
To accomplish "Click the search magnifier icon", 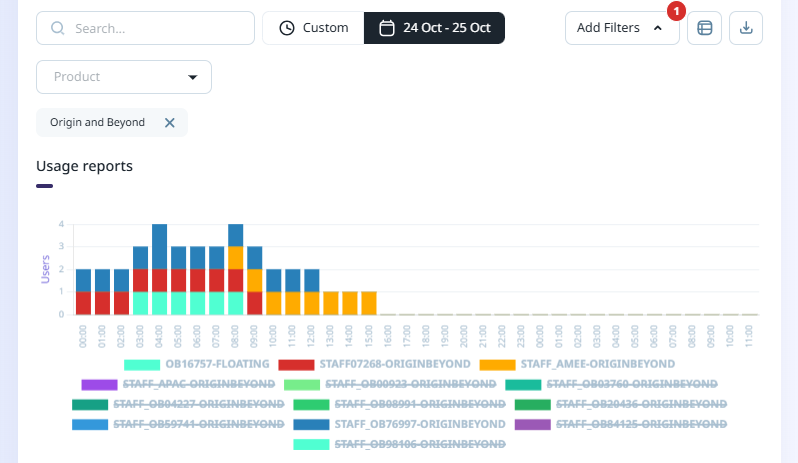I will coord(57,28).
